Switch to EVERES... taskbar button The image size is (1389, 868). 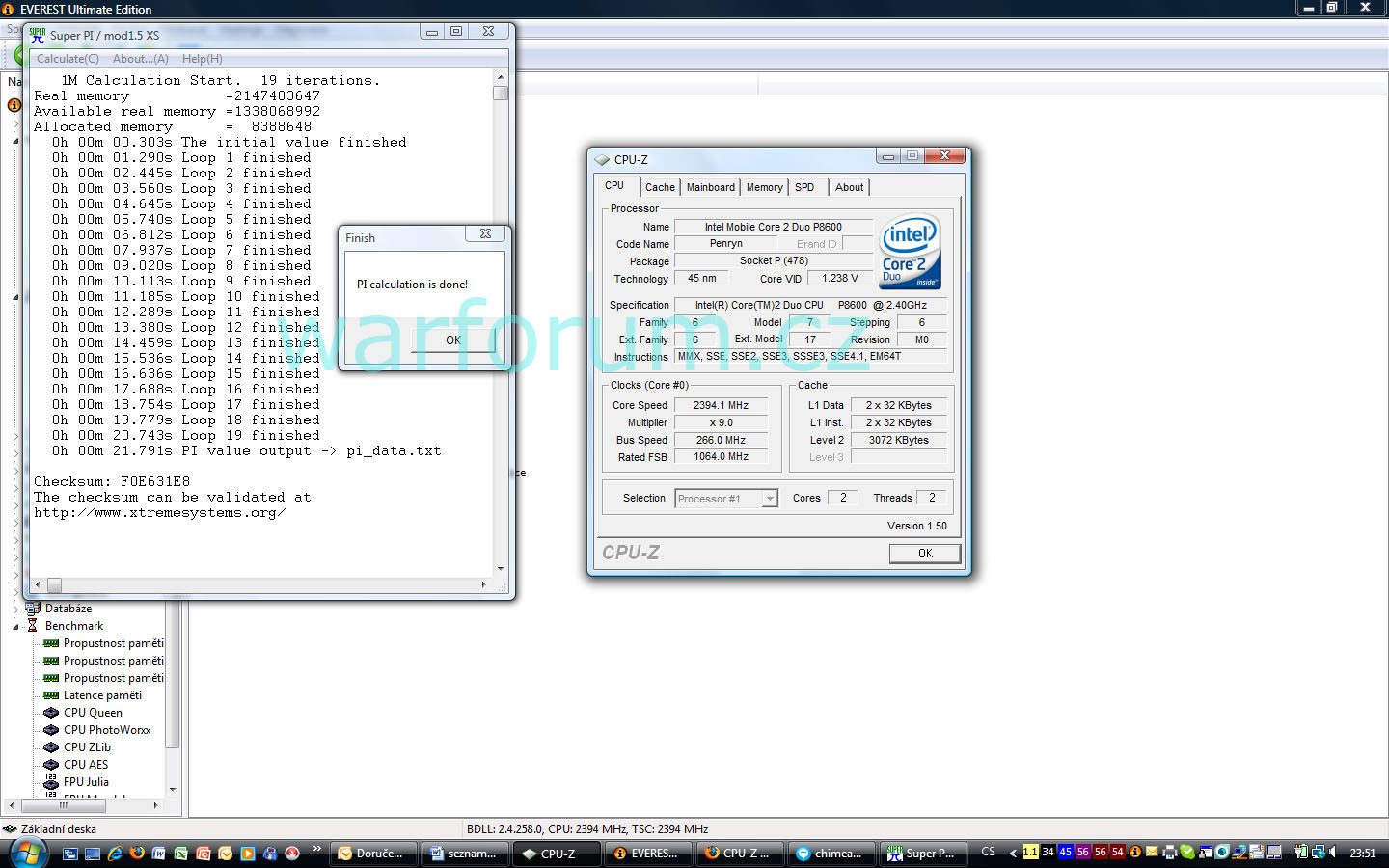point(647,854)
